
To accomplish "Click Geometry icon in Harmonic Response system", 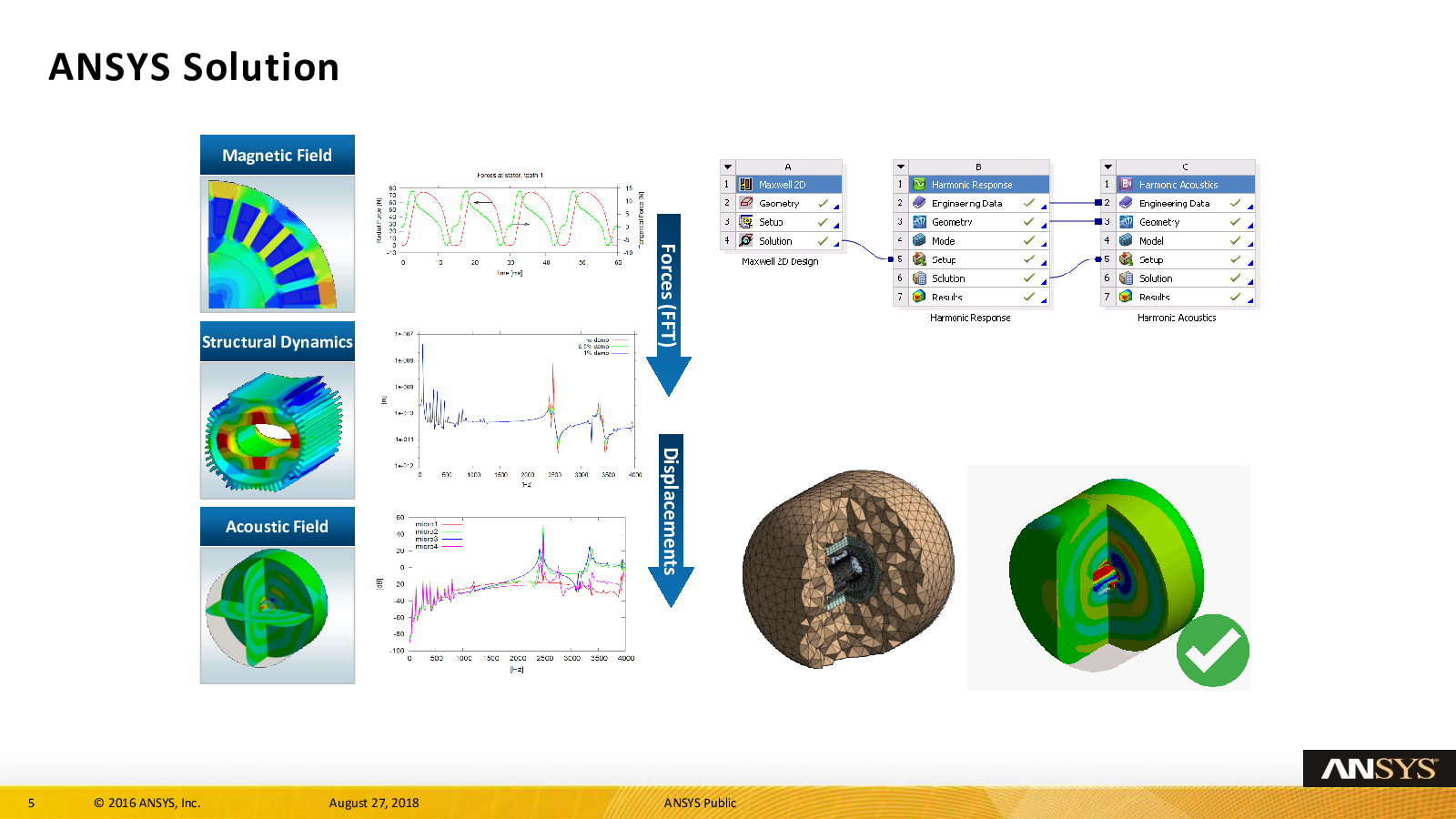I will pos(919,222).
